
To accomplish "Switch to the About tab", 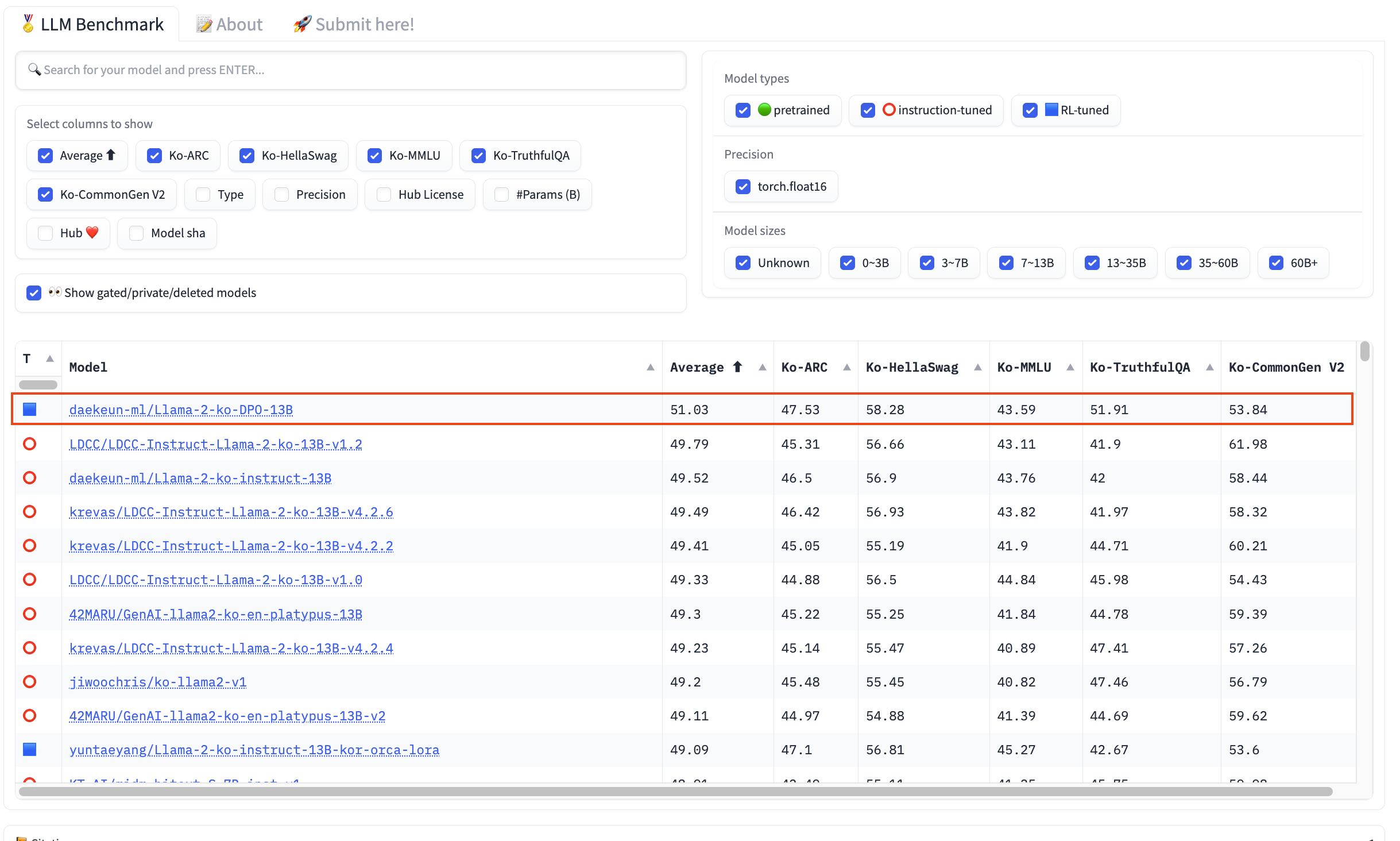I will click(230, 24).
